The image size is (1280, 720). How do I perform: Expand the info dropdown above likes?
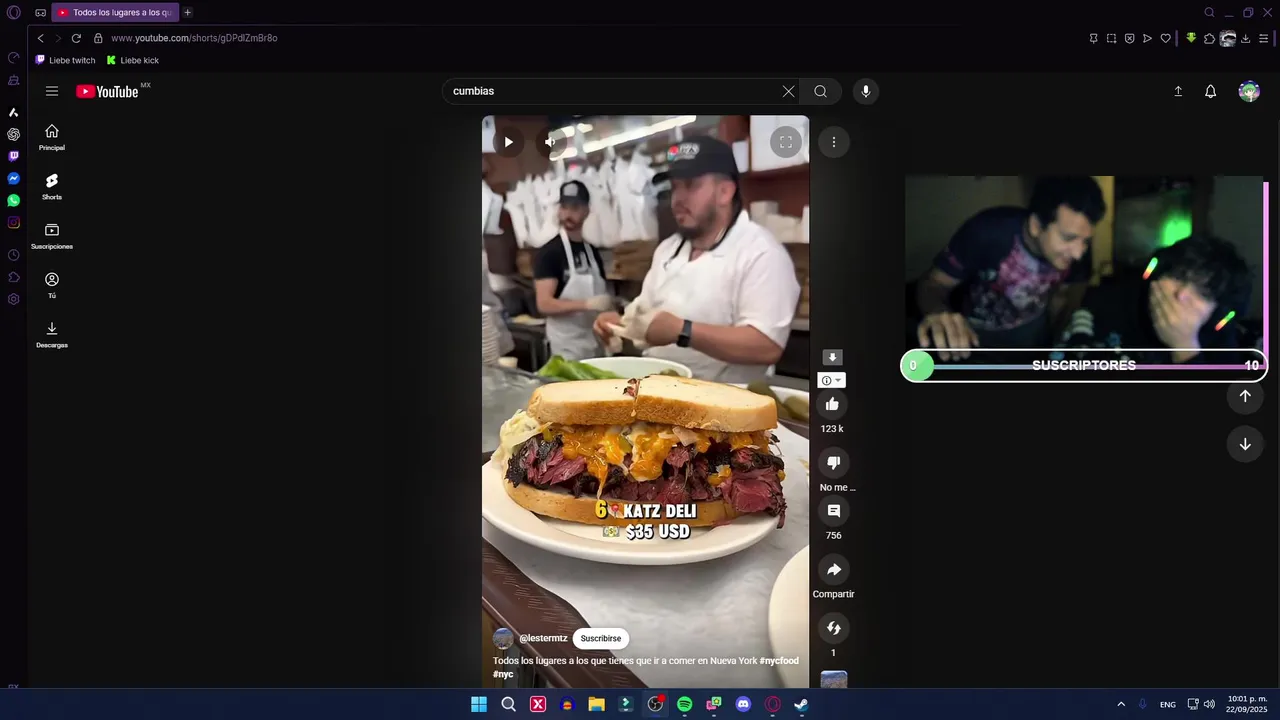(832, 380)
